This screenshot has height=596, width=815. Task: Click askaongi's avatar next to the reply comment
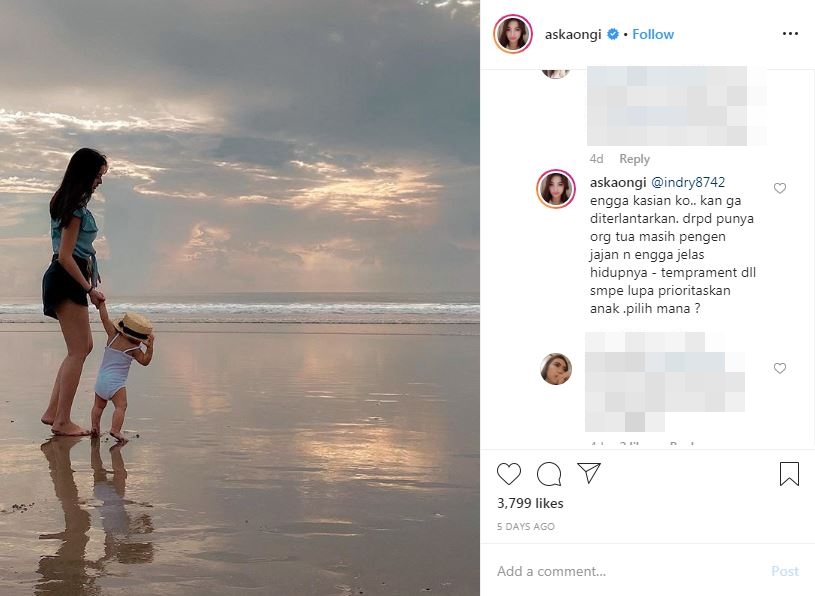coord(556,188)
